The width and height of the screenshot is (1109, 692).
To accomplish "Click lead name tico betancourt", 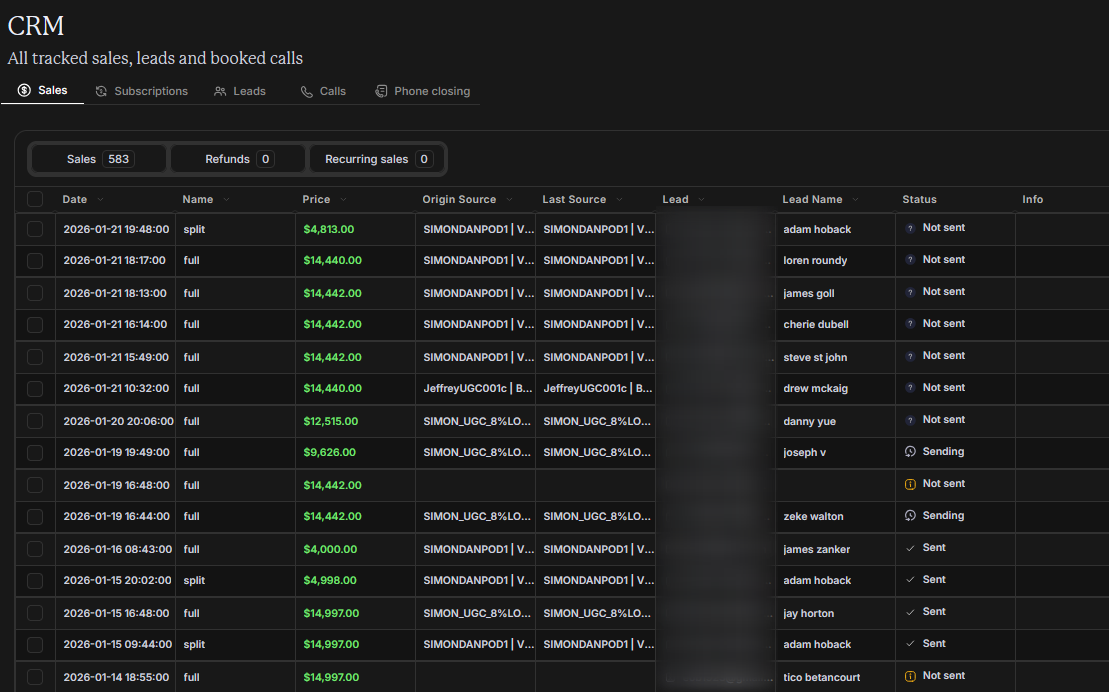I will point(821,677).
